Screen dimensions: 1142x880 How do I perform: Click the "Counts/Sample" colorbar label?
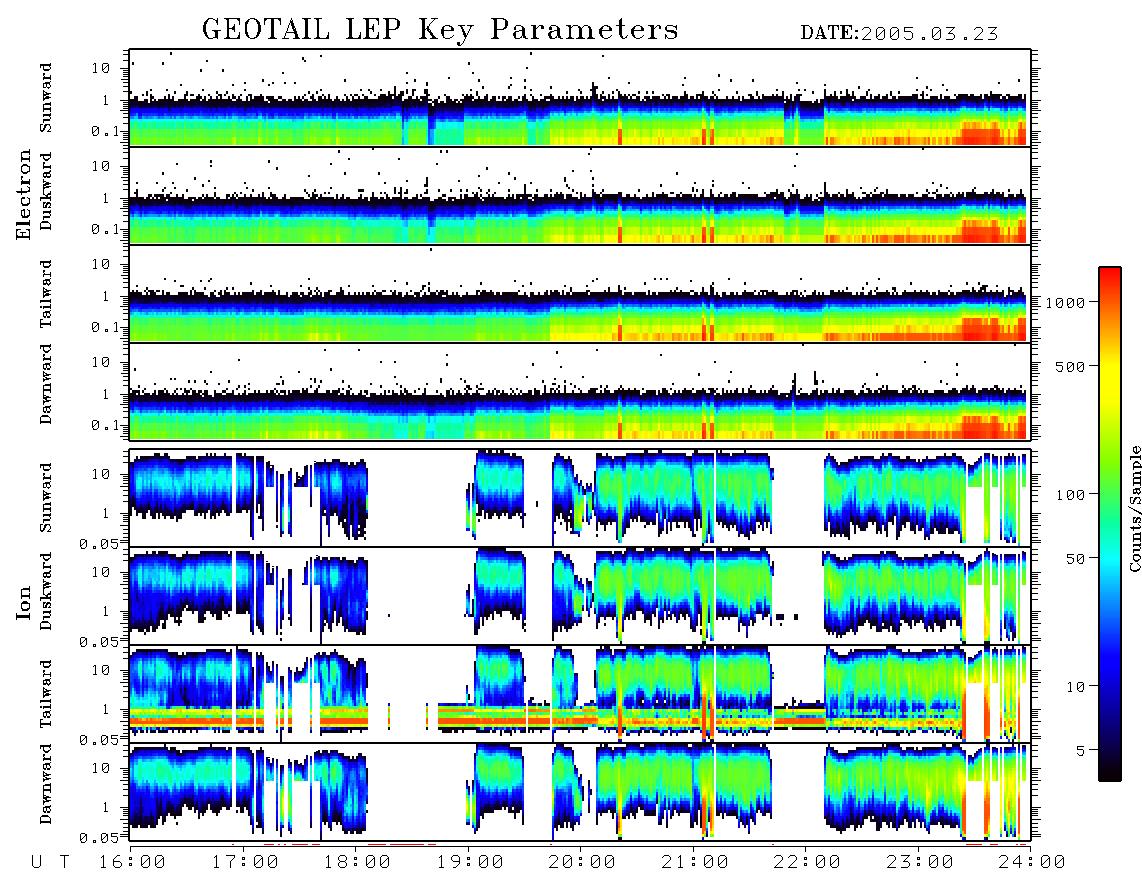coord(1134,509)
